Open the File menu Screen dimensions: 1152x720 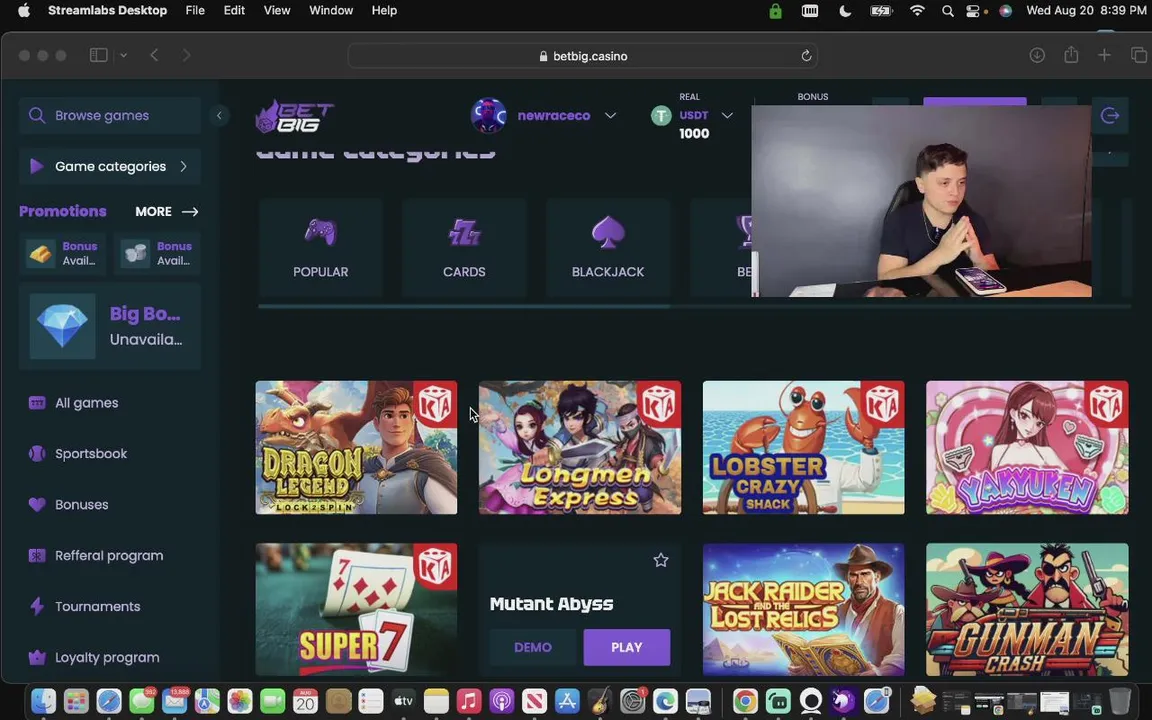click(195, 10)
